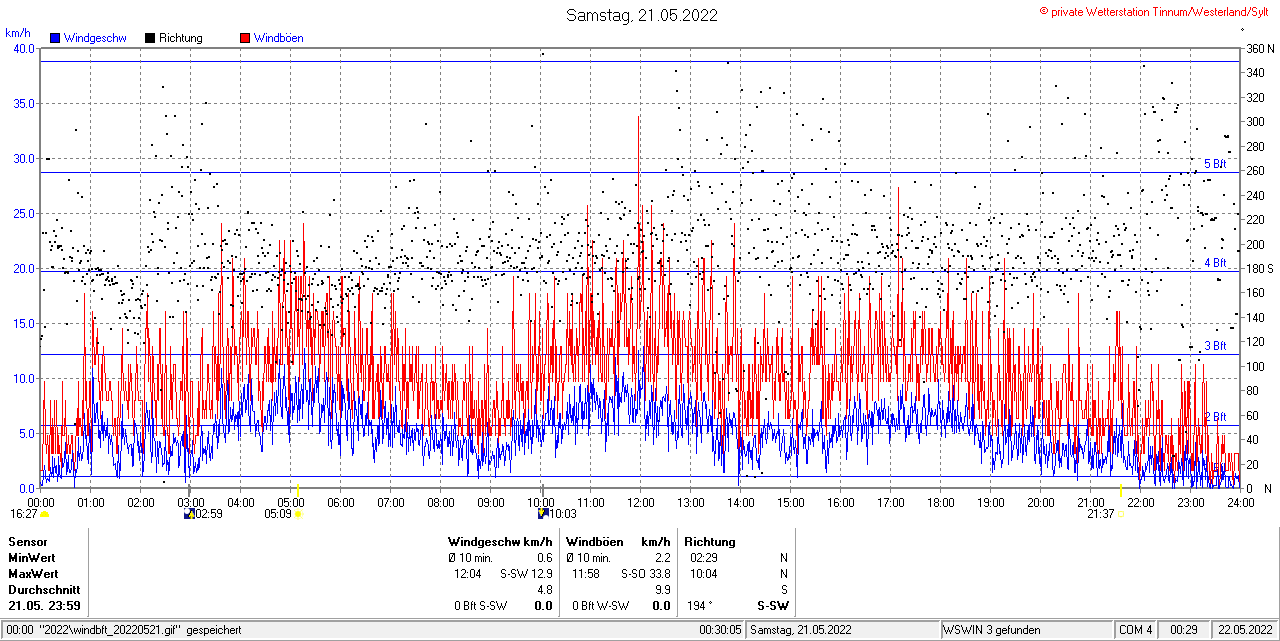Click the Windböen km/h column header
The image size is (1280, 641).
point(618,542)
